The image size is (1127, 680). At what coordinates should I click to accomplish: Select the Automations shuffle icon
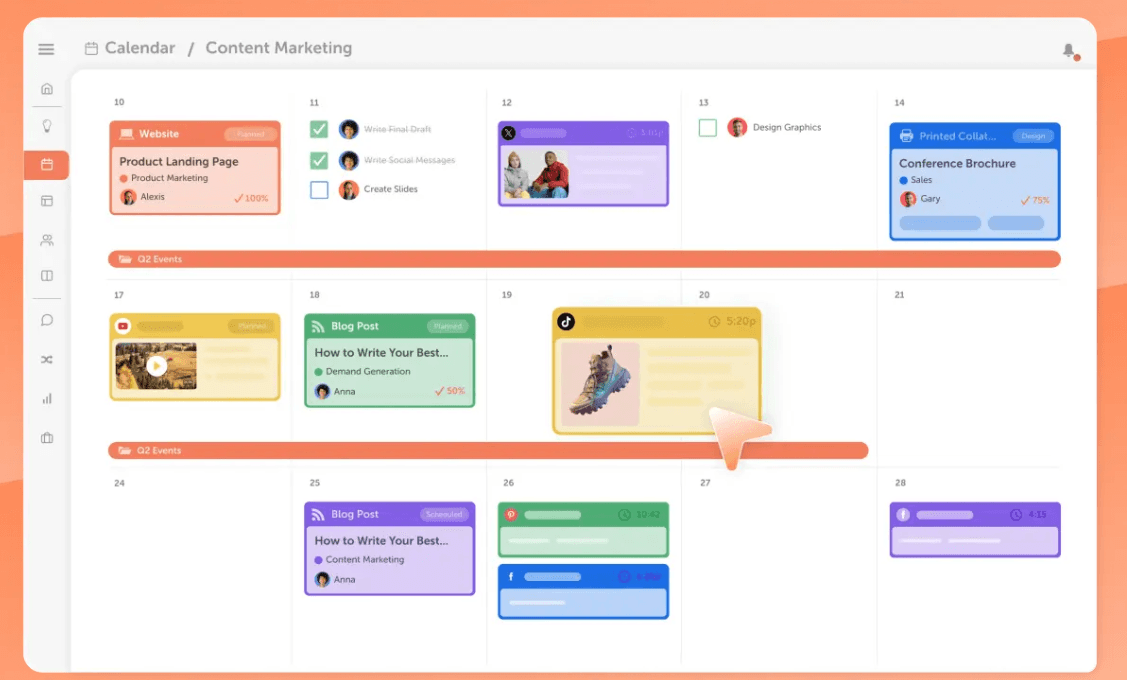[x=46, y=359]
